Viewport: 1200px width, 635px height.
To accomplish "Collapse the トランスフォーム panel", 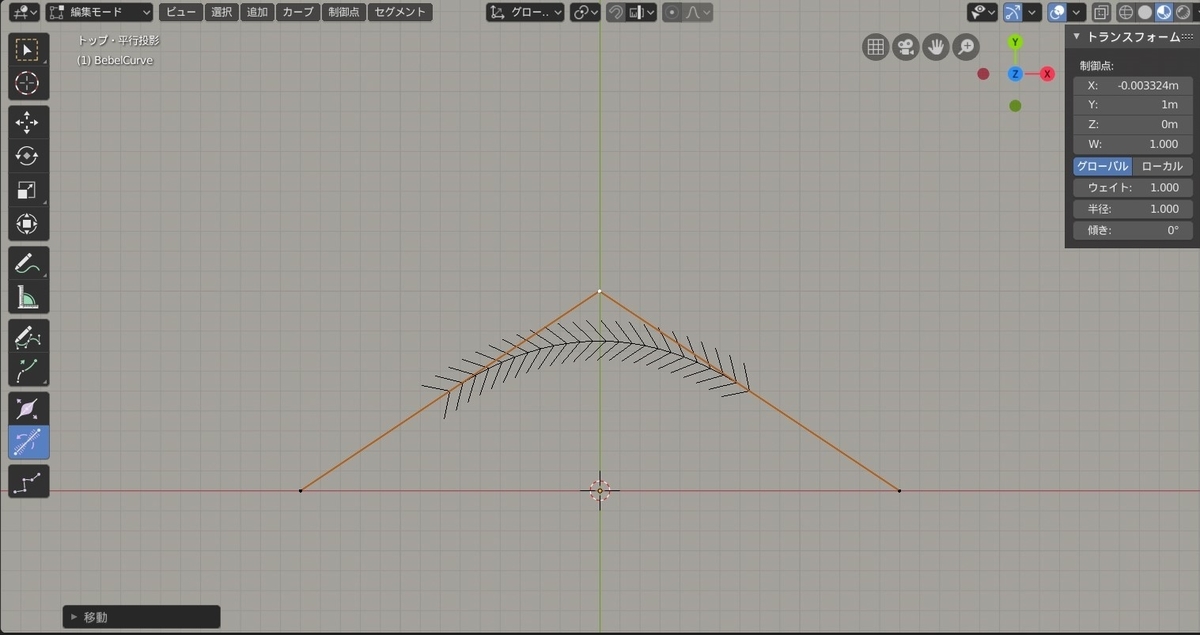I will click(x=1078, y=36).
